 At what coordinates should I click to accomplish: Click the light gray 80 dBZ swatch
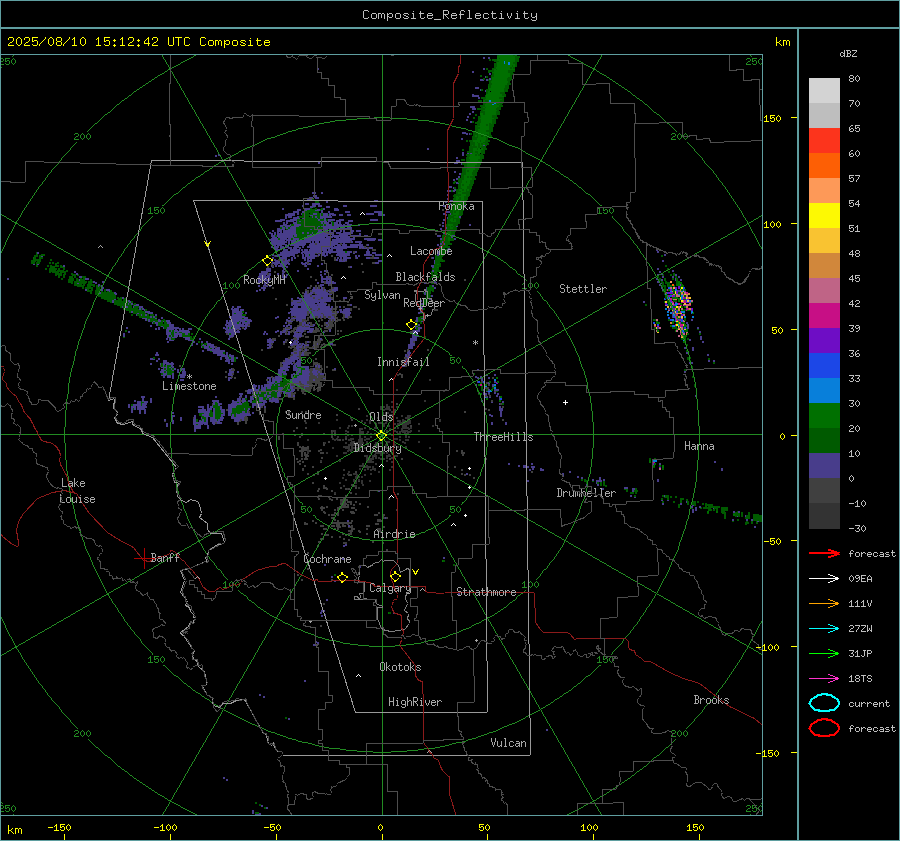[x=824, y=91]
